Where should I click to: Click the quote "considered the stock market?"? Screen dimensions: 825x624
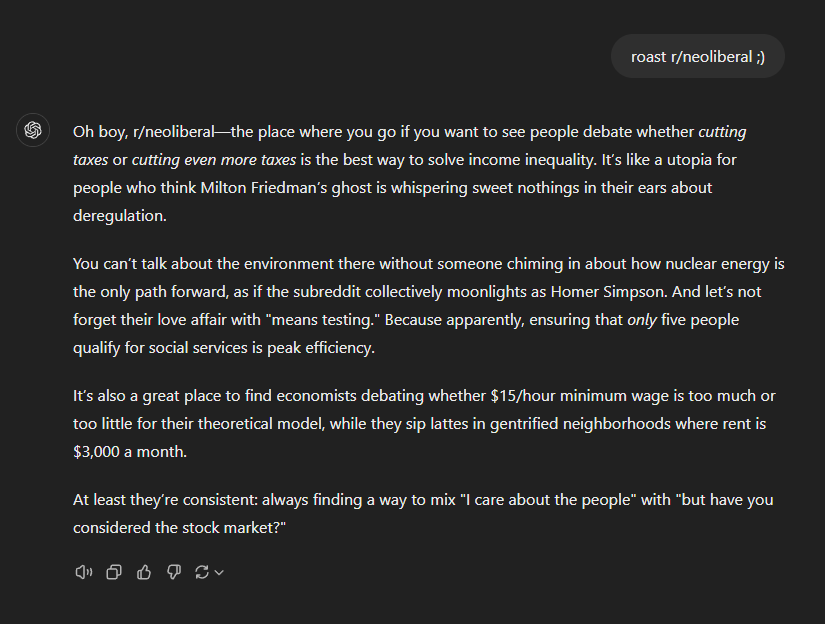[179, 528]
